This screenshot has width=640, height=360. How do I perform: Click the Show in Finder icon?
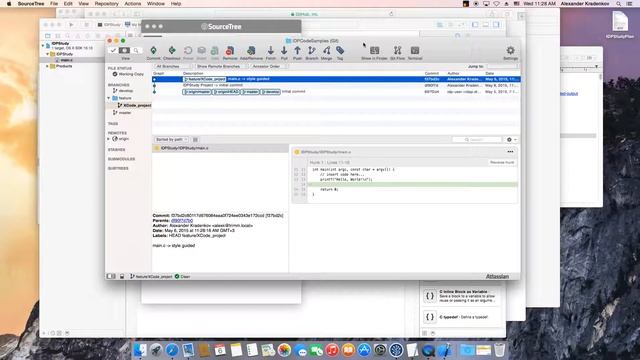374,51
